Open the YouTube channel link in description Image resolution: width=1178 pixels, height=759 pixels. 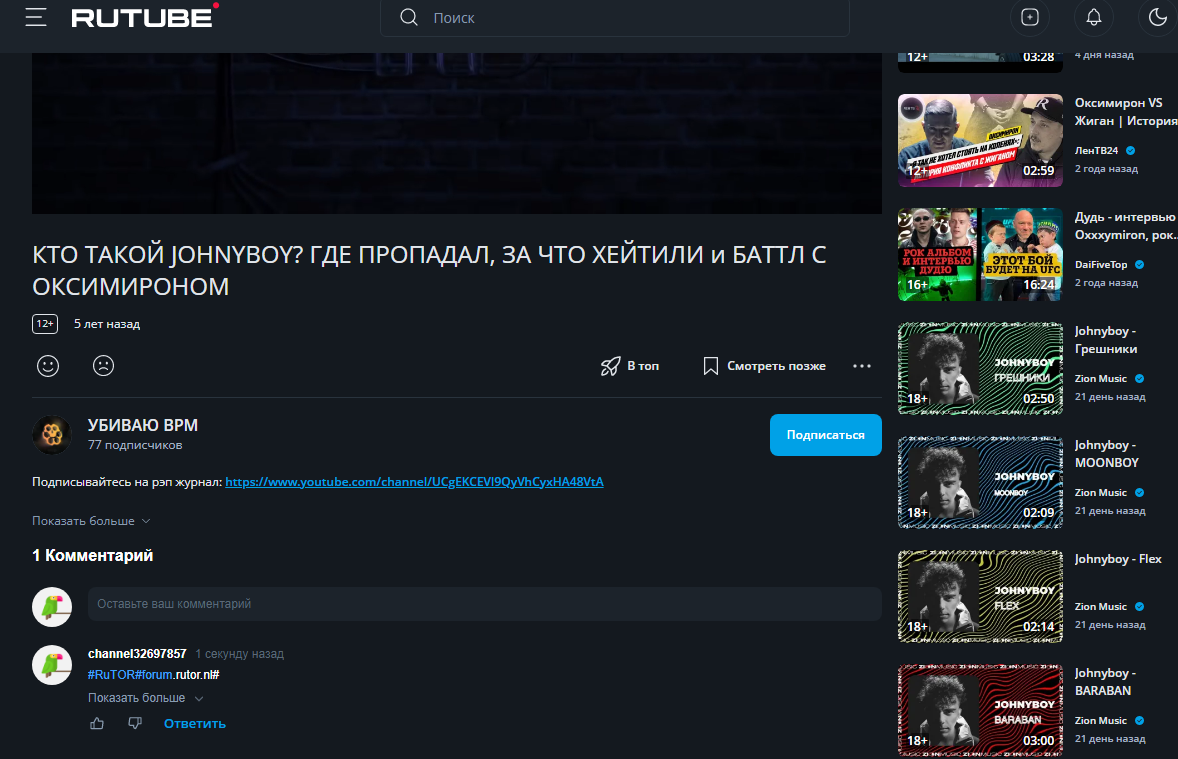[x=414, y=482]
